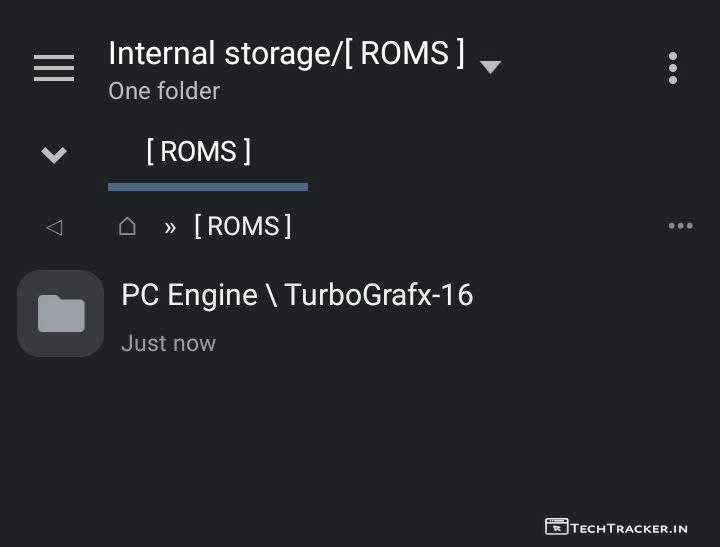Switch to the [ ROMS ] tab
The image size is (720, 547).
(x=198, y=152)
